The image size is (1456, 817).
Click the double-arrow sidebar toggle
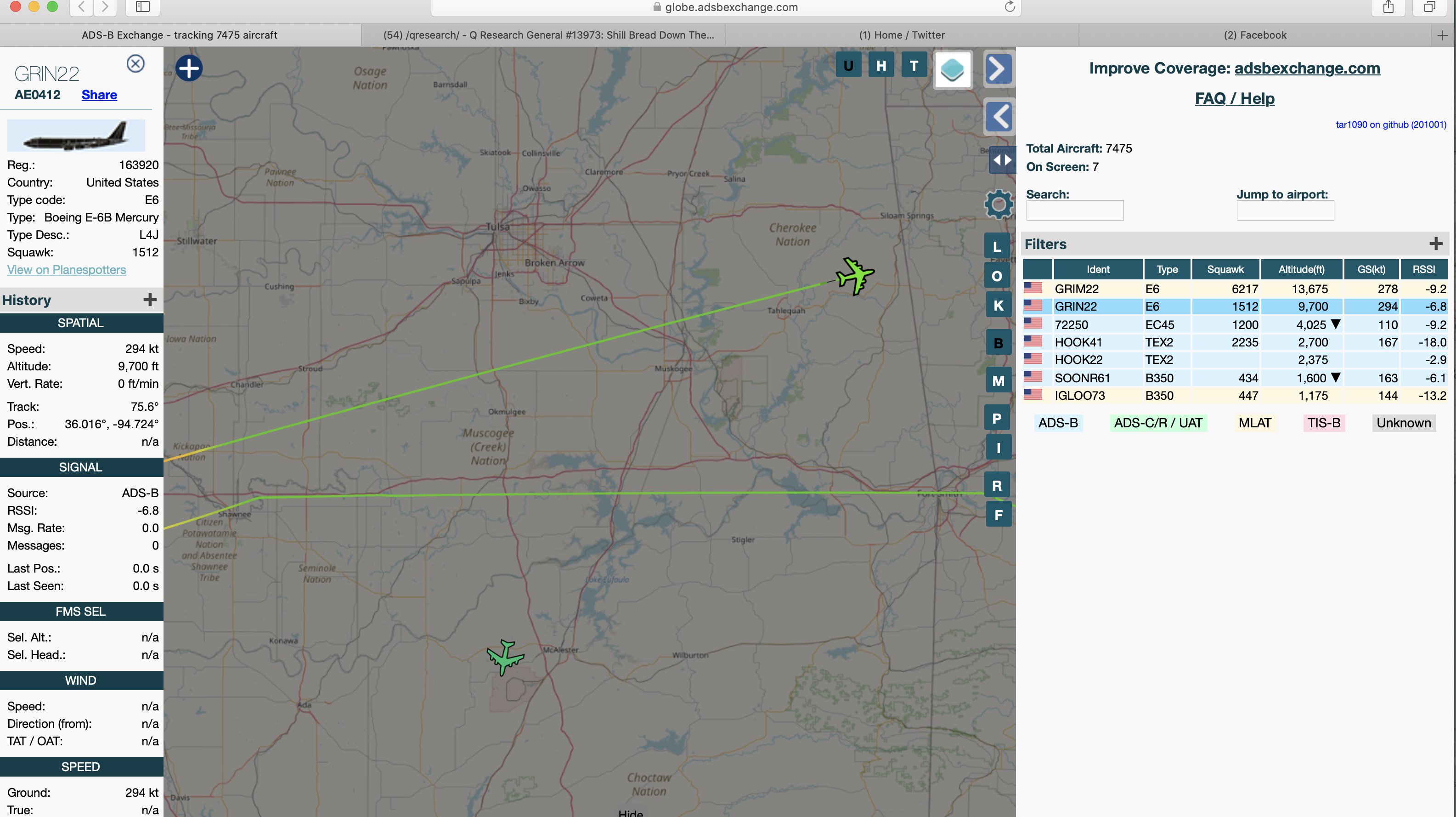pyautogui.click(x=1002, y=160)
